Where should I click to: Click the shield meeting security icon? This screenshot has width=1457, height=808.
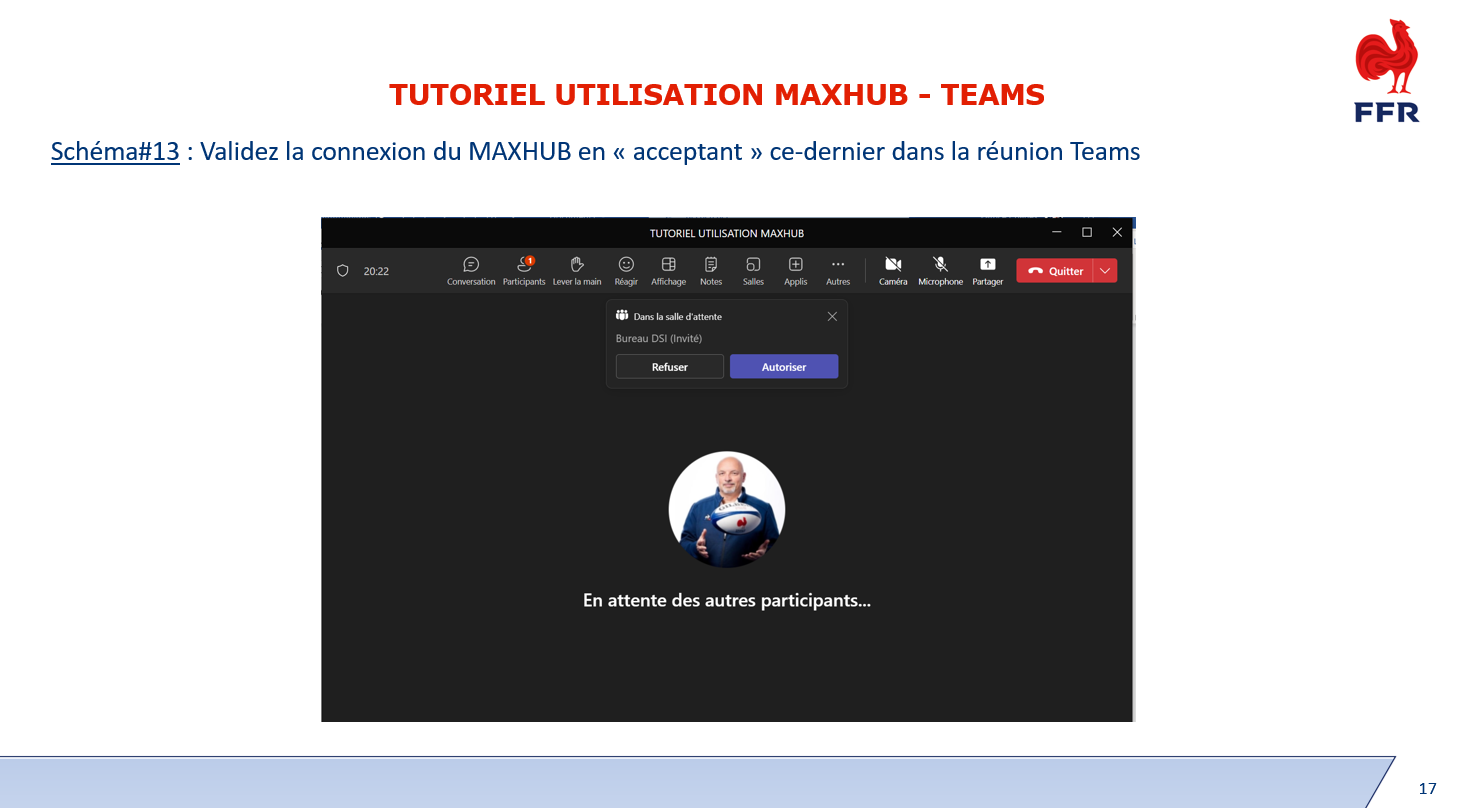pyautogui.click(x=342, y=271)
